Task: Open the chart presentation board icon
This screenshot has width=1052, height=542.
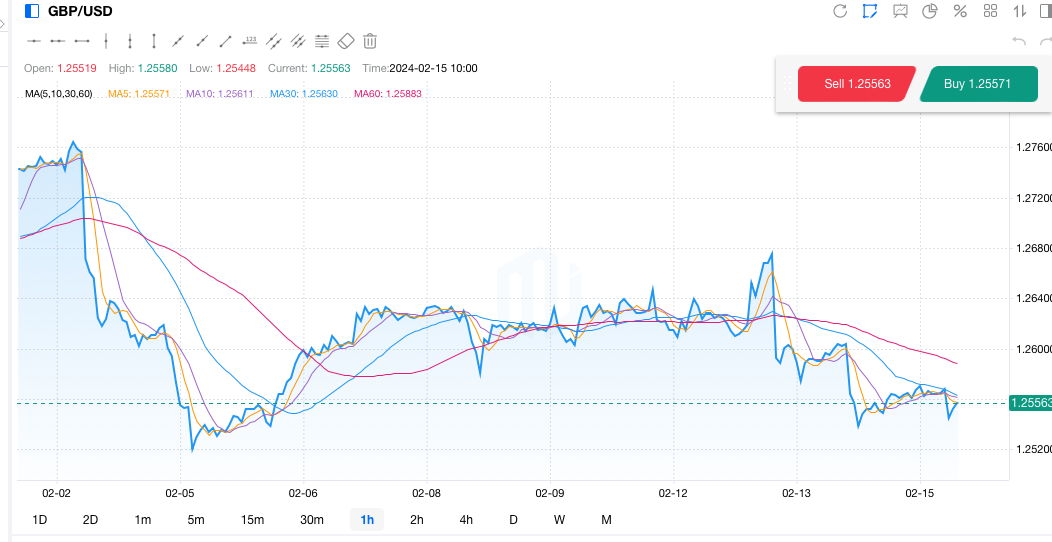Action: pos(900,11)
